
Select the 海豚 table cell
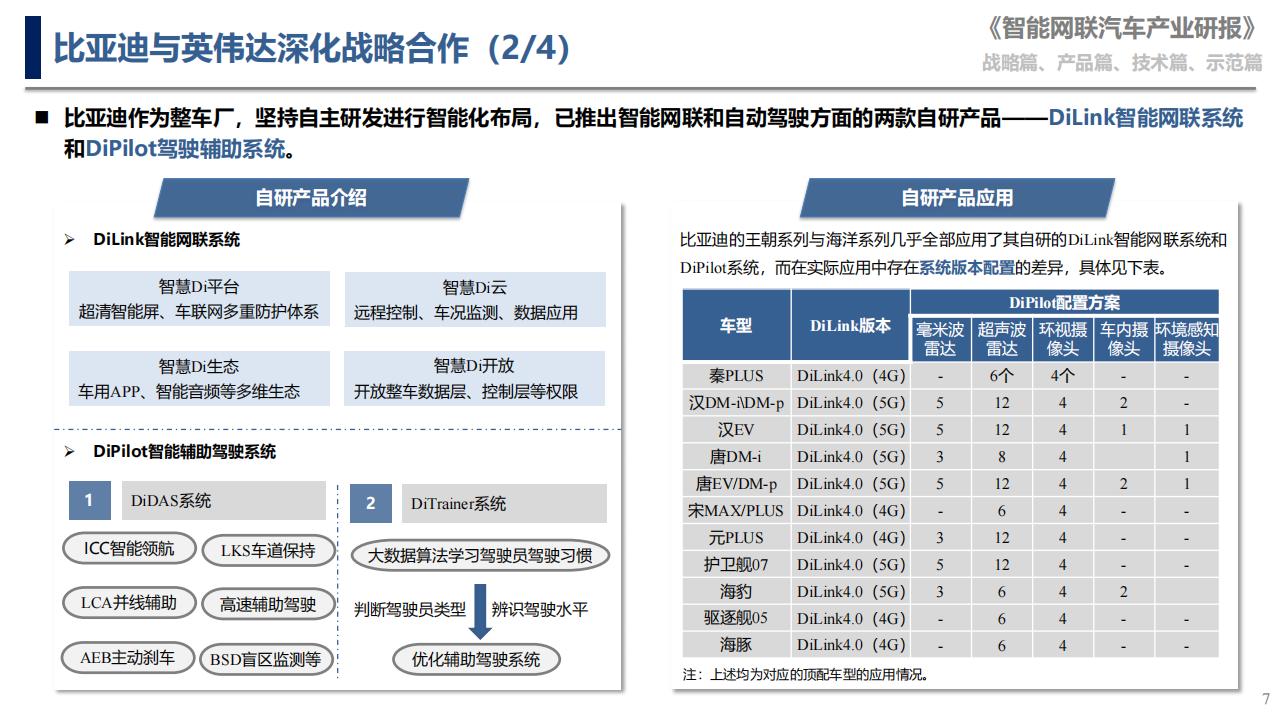736,646
